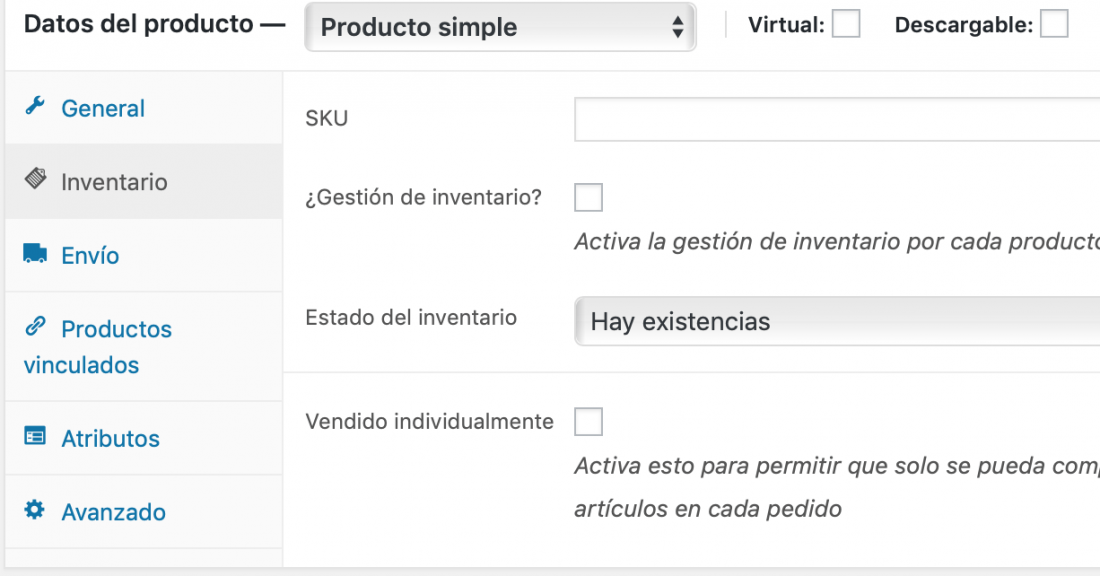Open the Estado del inventario dropdown

point(837,321)
